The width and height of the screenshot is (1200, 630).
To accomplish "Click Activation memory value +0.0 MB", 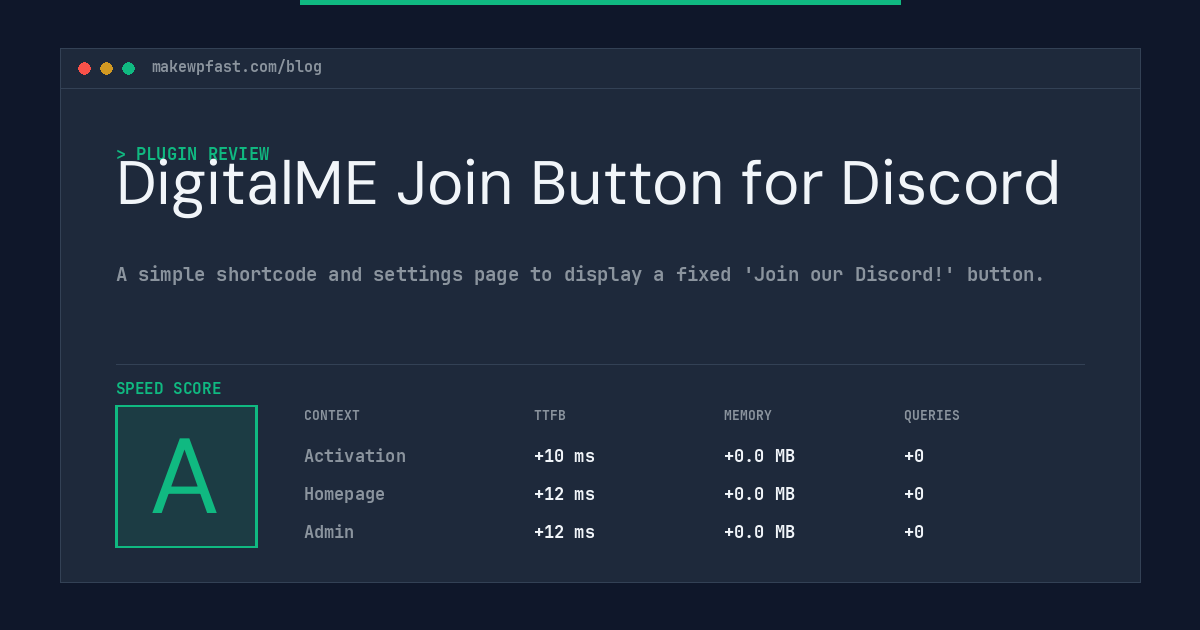I will [759, 456].
